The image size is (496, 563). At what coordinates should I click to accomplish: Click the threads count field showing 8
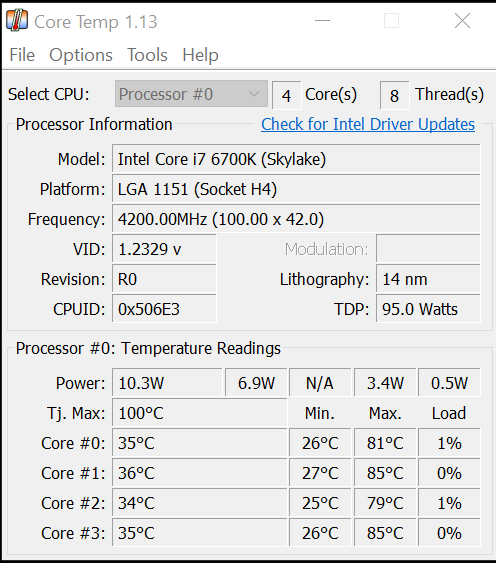[x=394, y=95]
